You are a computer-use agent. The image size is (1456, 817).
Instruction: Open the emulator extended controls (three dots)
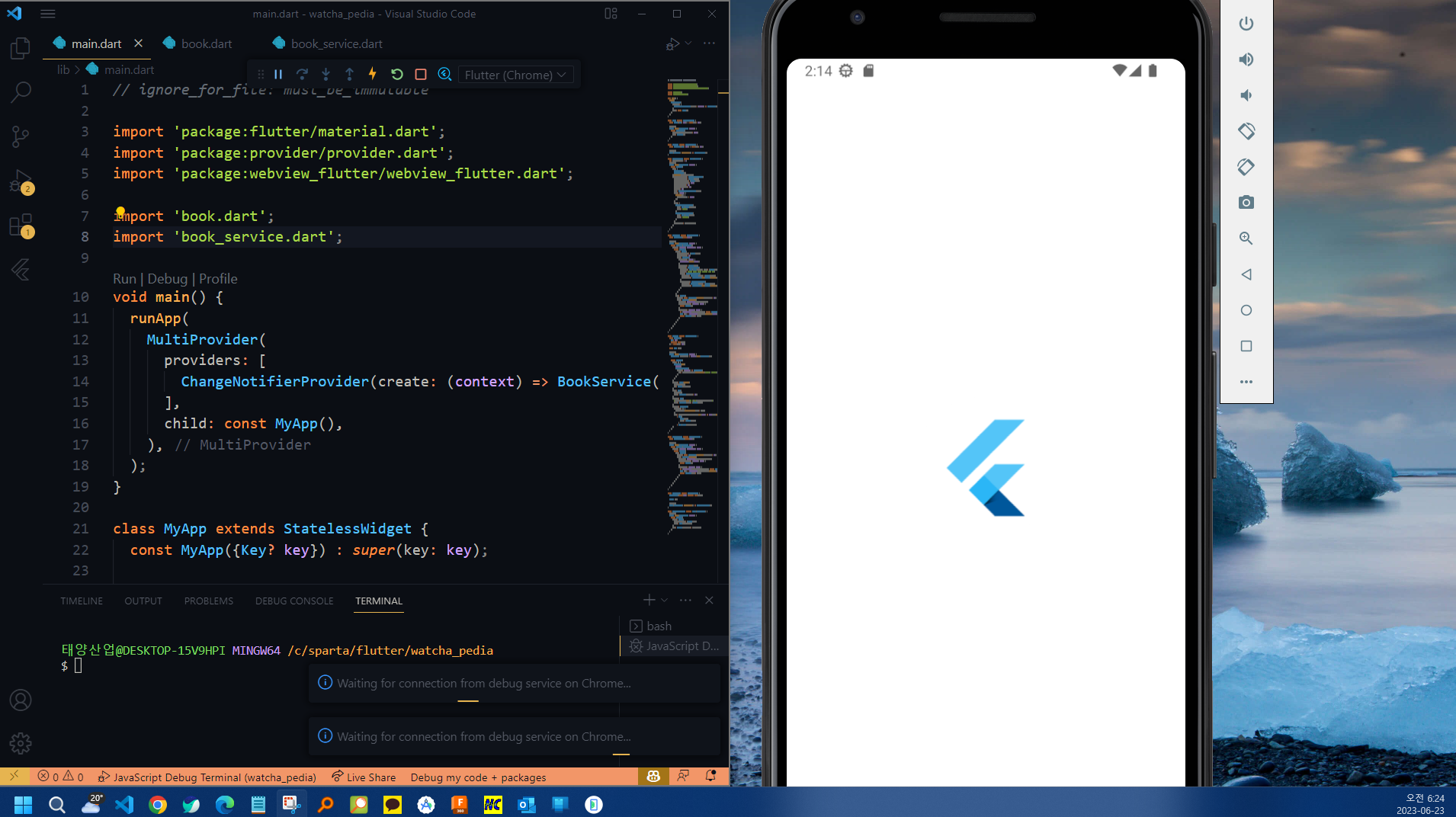pyautogui.click(x=1246, y=382)
